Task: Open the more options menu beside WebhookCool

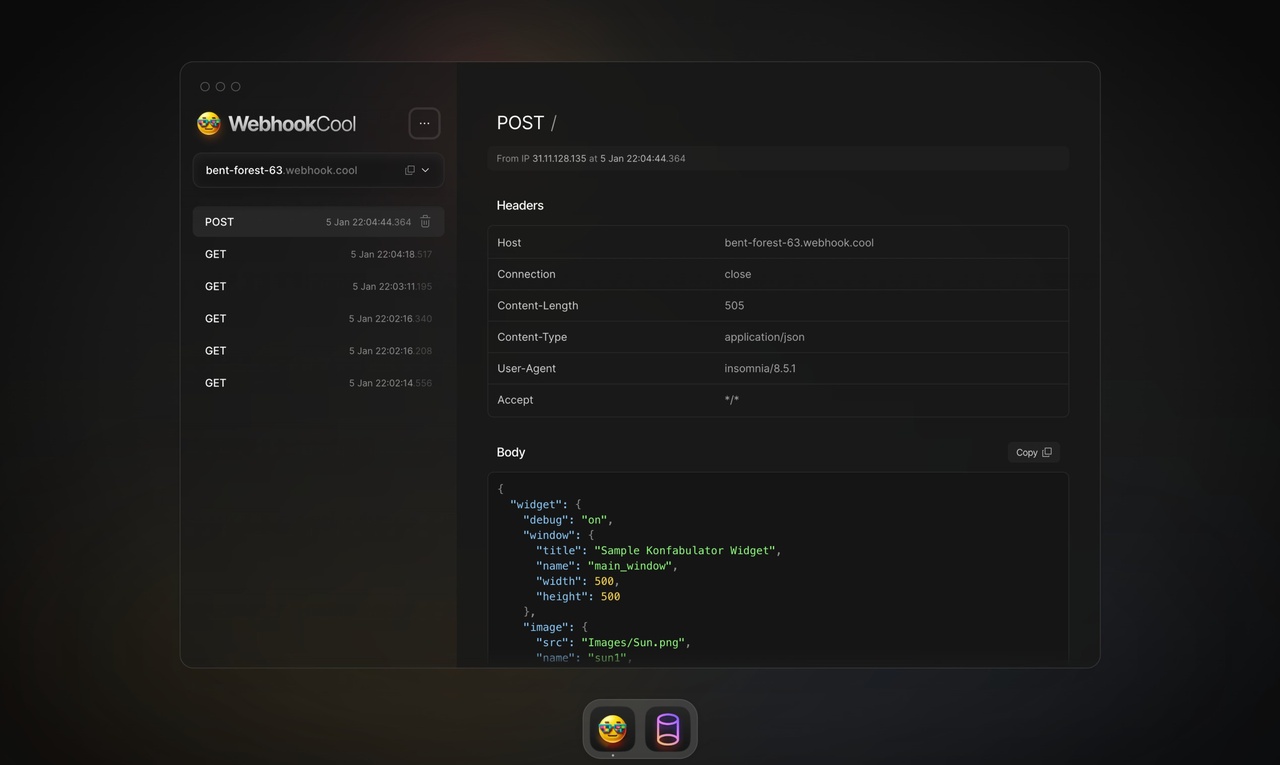Action: [424, 123]
